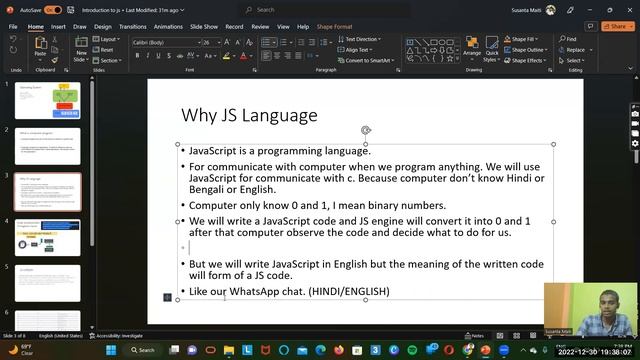
Task: Click Accessibility: Investigate in status bar
Action: [116, 336]
